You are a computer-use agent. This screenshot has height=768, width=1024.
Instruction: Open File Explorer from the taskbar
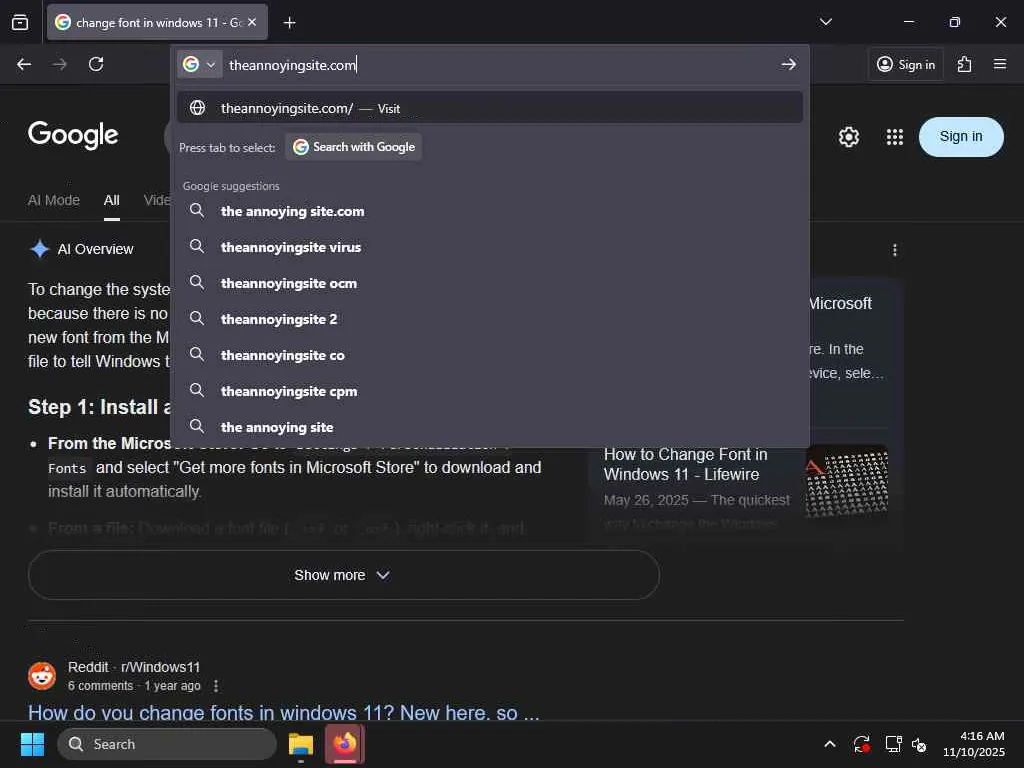(301, 744)
